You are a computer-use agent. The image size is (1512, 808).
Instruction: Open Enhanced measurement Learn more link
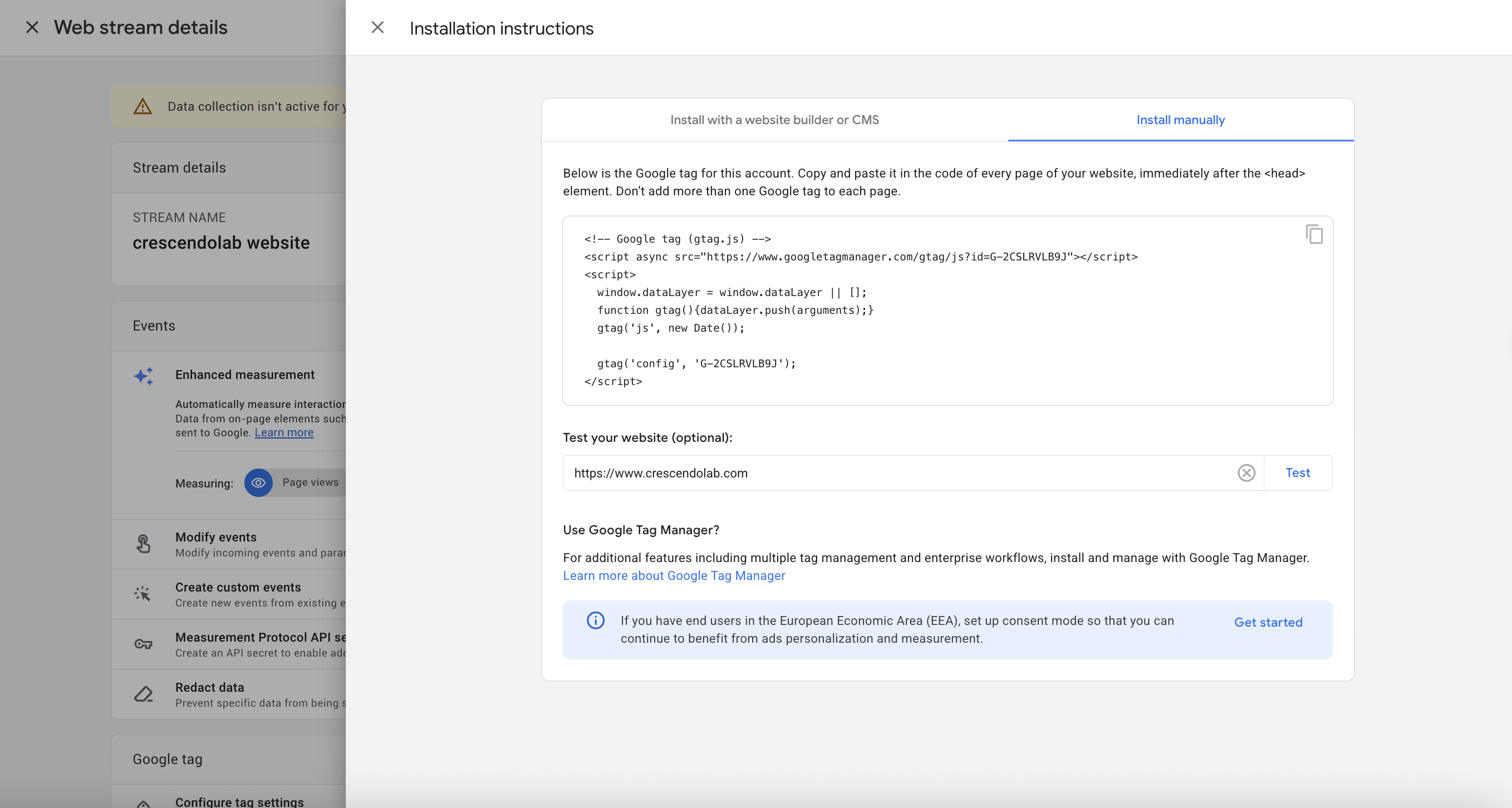tap(283, 432)
